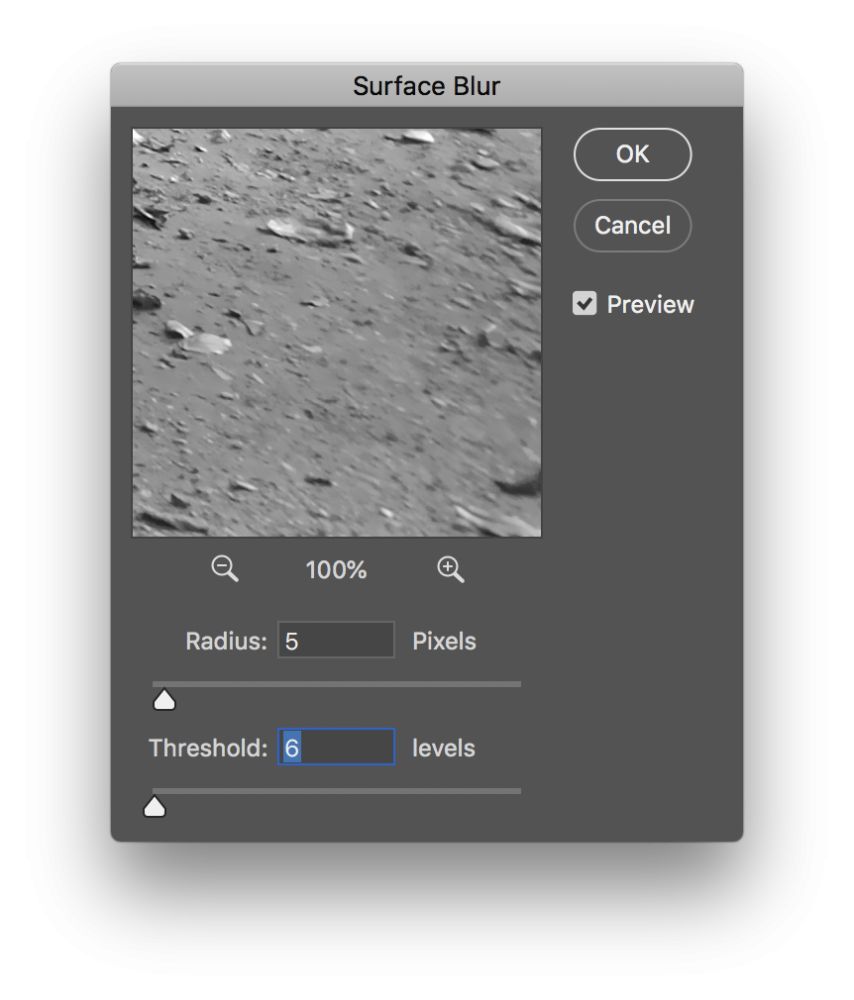The width and height of the screenshot is (854, 1000).
Task: Click the Threshold slider handle
Action: coord(154,807)
